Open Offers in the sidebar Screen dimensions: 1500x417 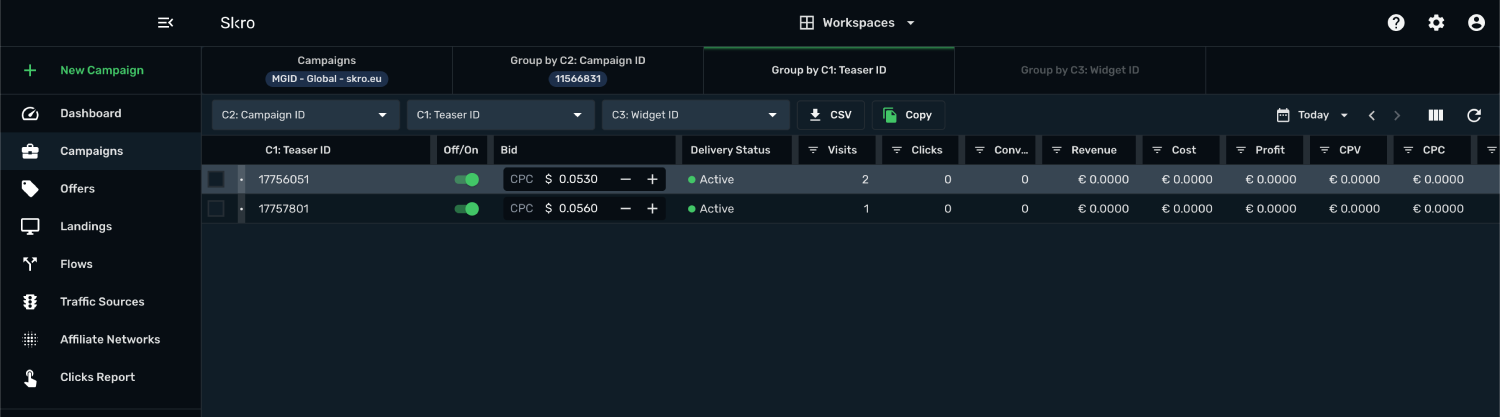(100, 189)
